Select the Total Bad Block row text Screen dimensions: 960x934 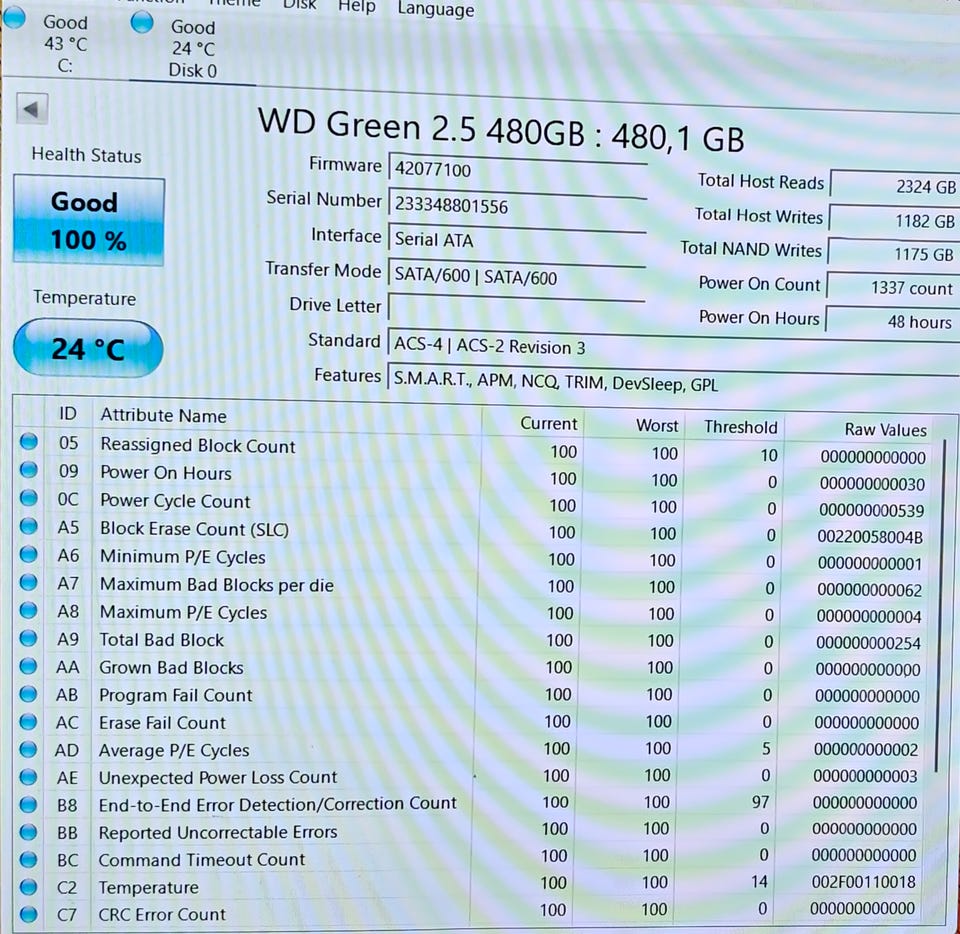162,640
